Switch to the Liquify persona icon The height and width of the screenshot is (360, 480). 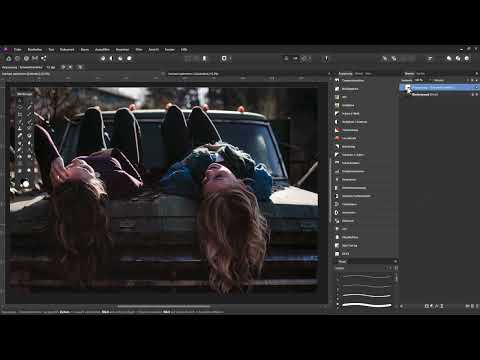click(x=18, y=58)
